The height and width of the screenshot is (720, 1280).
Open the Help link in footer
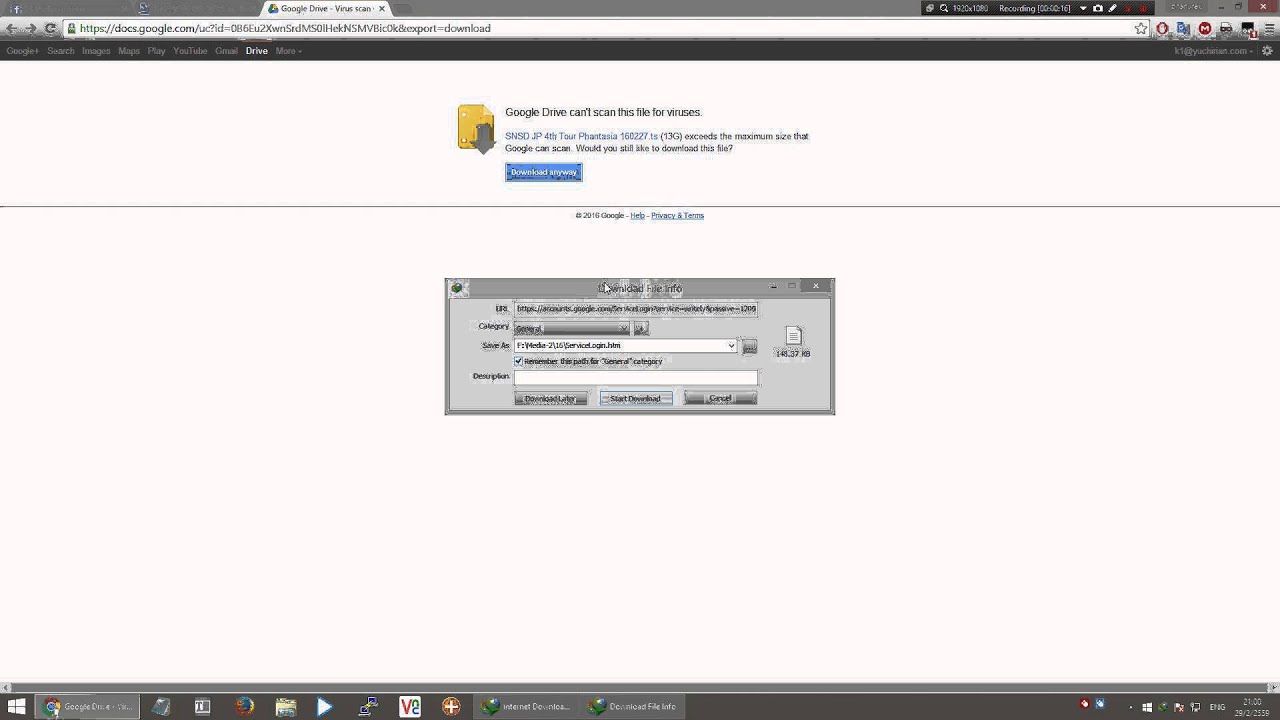coord(637,215)
